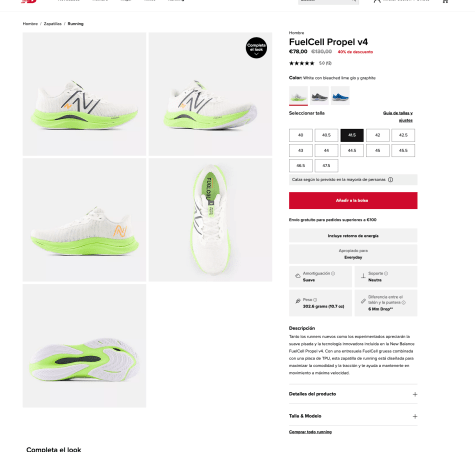Click the New Balance logo

(29, 1)
